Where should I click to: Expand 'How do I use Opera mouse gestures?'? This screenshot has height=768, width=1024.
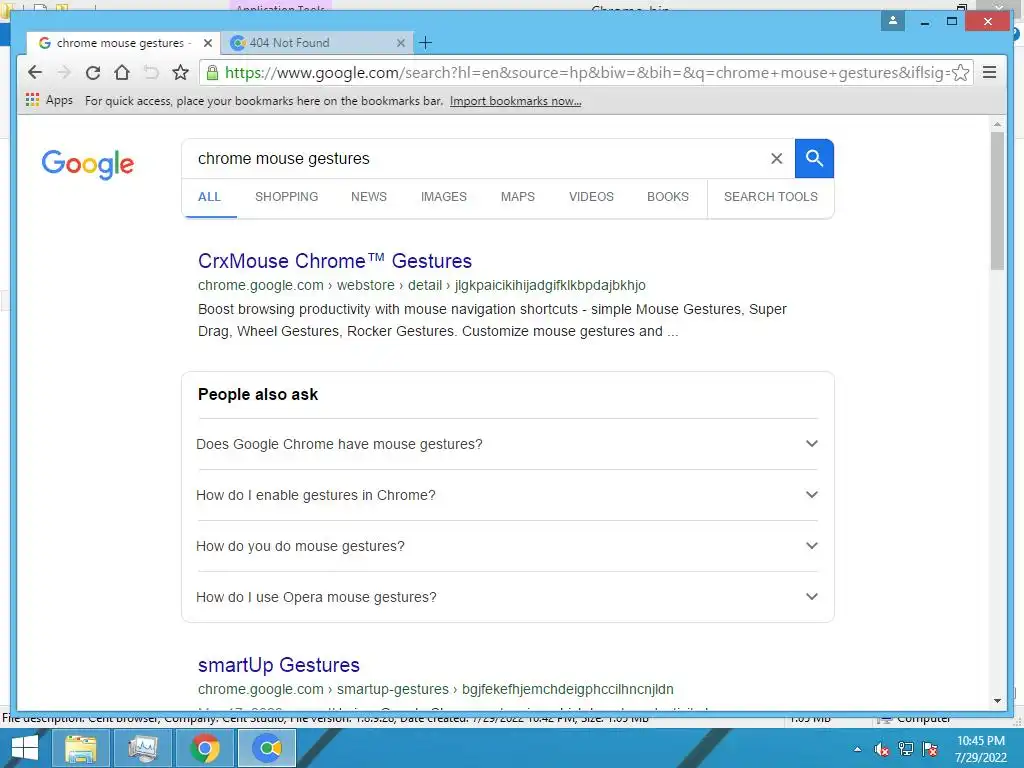[507, 597]
